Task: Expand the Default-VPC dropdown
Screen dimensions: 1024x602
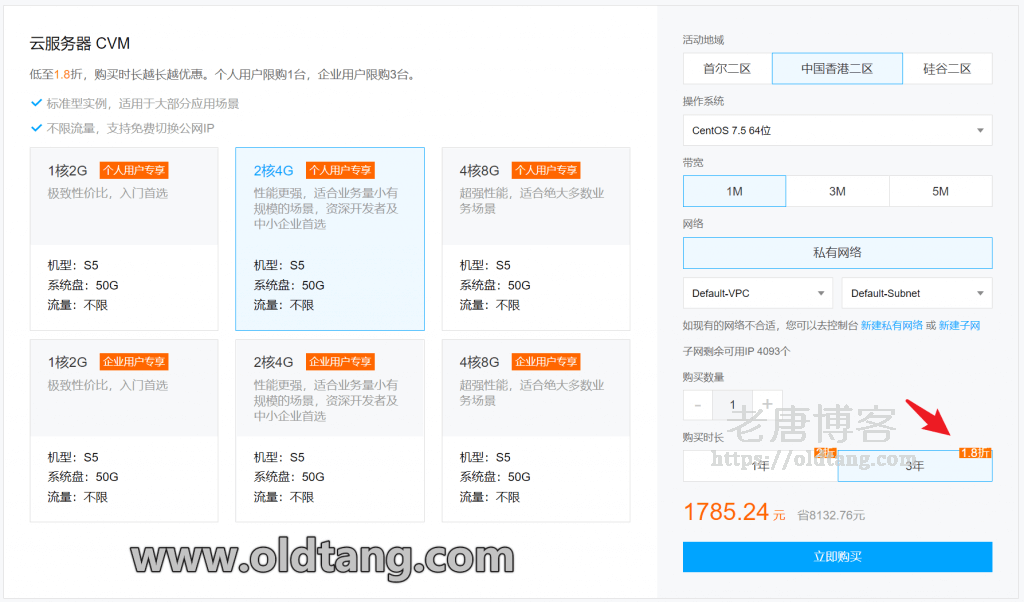Action: point(757,292)
